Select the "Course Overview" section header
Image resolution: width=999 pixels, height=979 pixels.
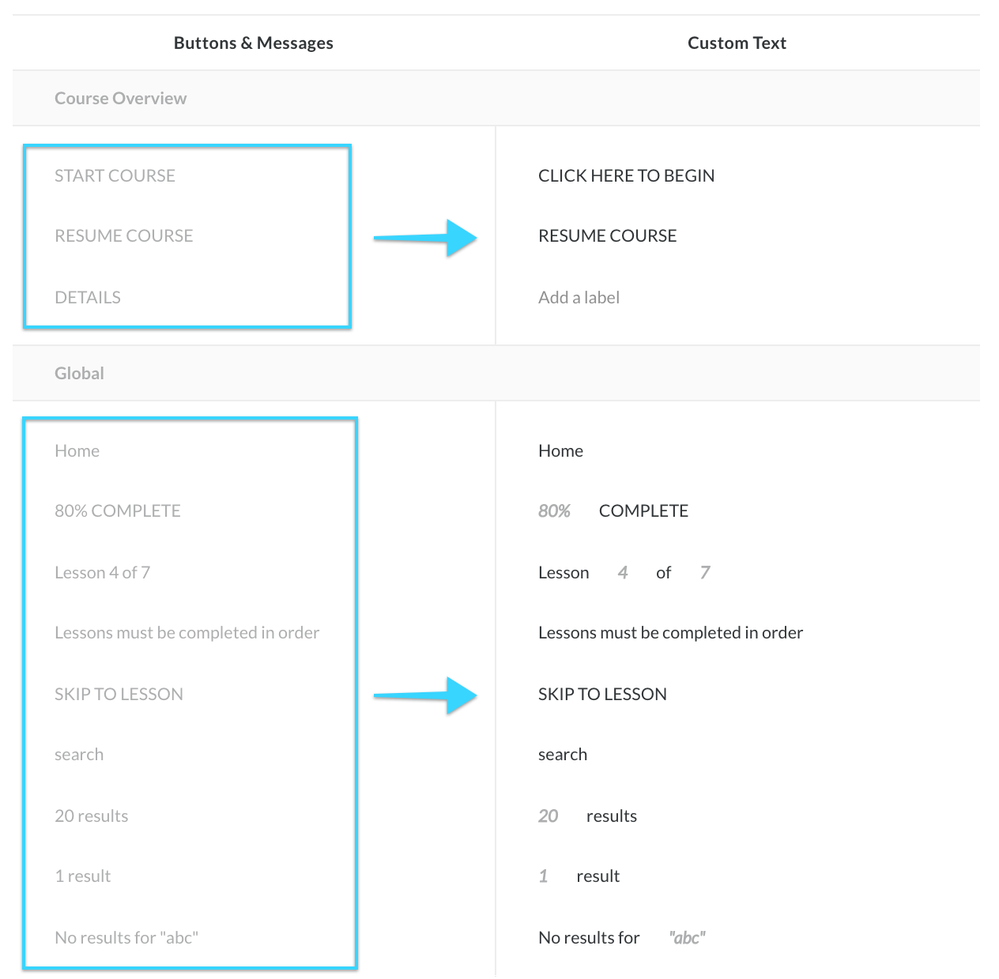coord(120,98)
